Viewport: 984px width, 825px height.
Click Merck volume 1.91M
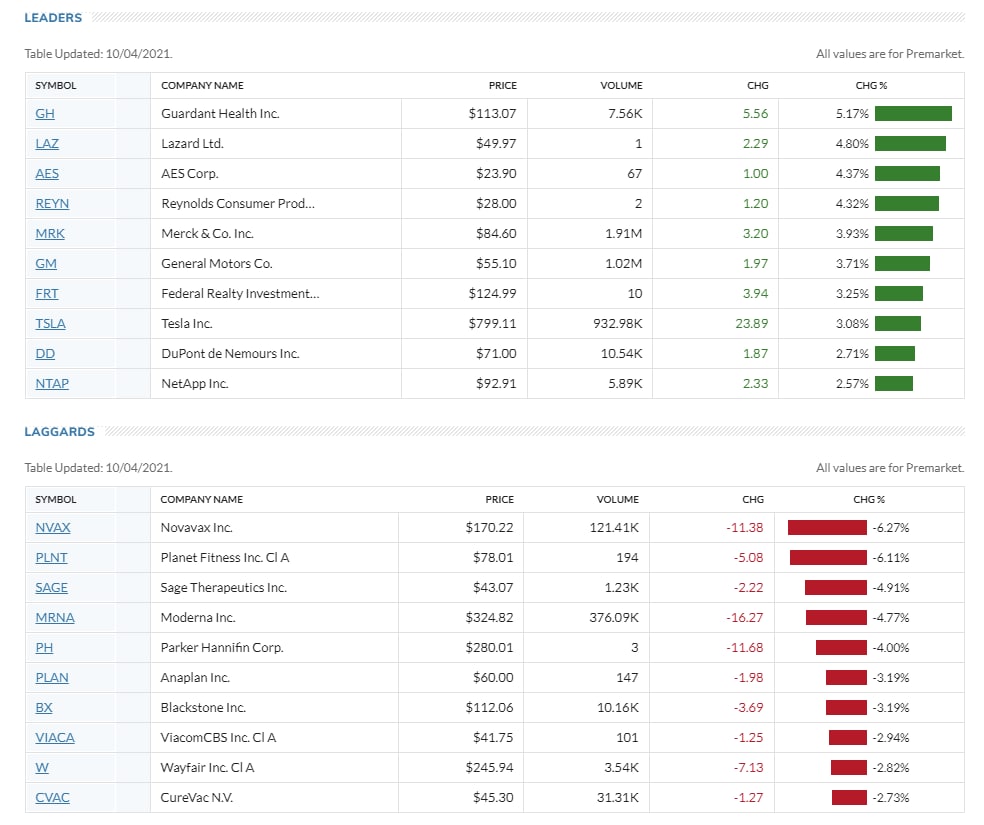tap(624, 234)
